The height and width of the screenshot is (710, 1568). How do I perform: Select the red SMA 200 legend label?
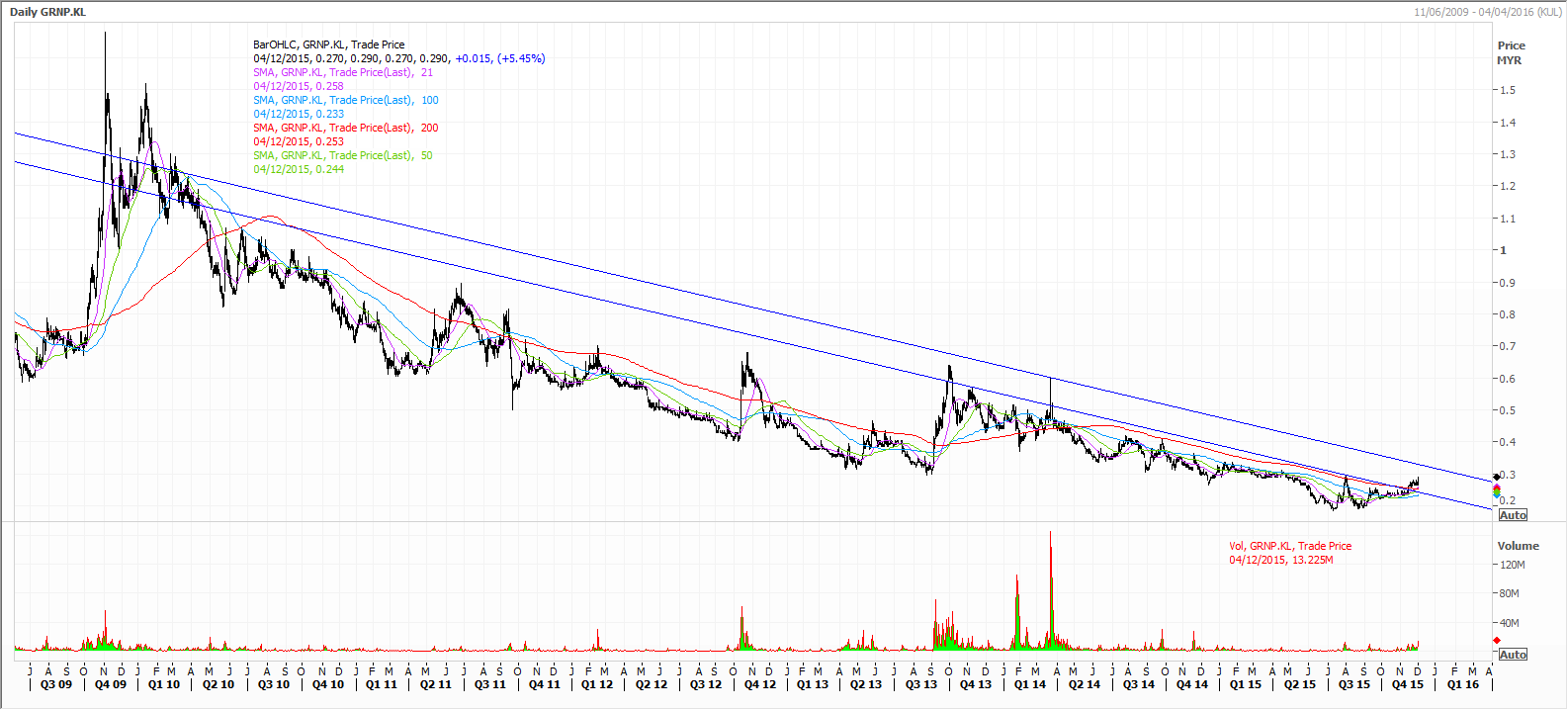345,128
